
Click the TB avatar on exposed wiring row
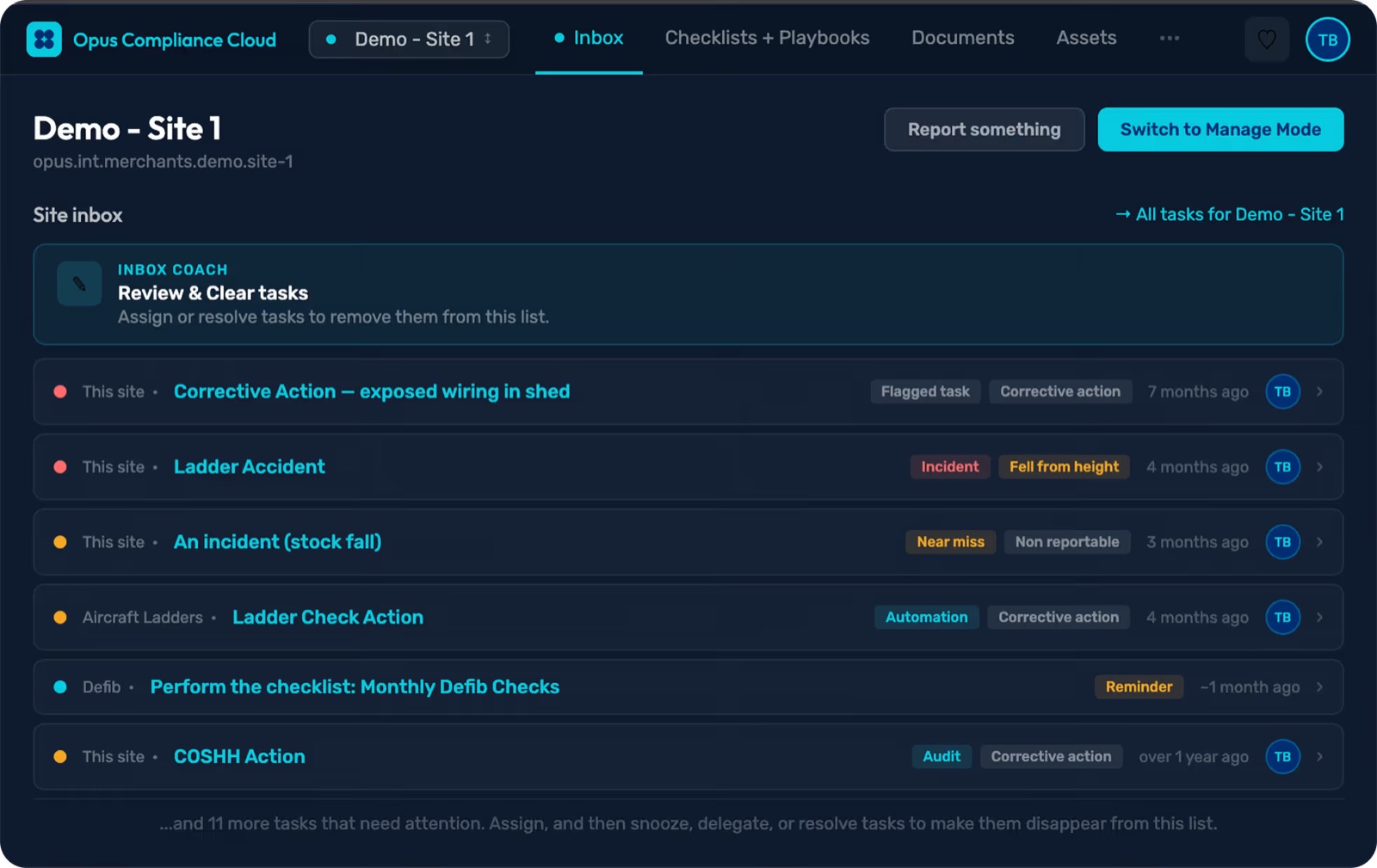click(1282, 391)
